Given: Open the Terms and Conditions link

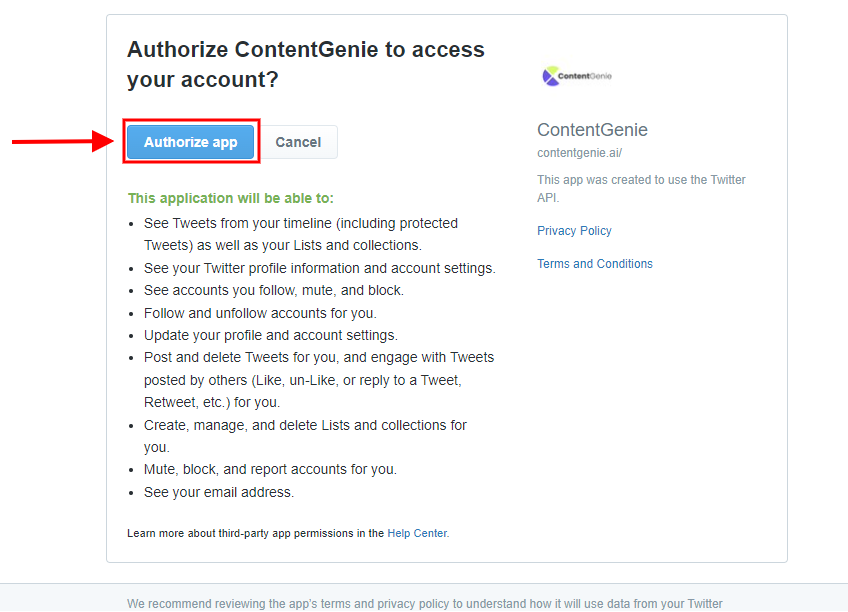Looking at the screenshot, I should click(594, 264).
